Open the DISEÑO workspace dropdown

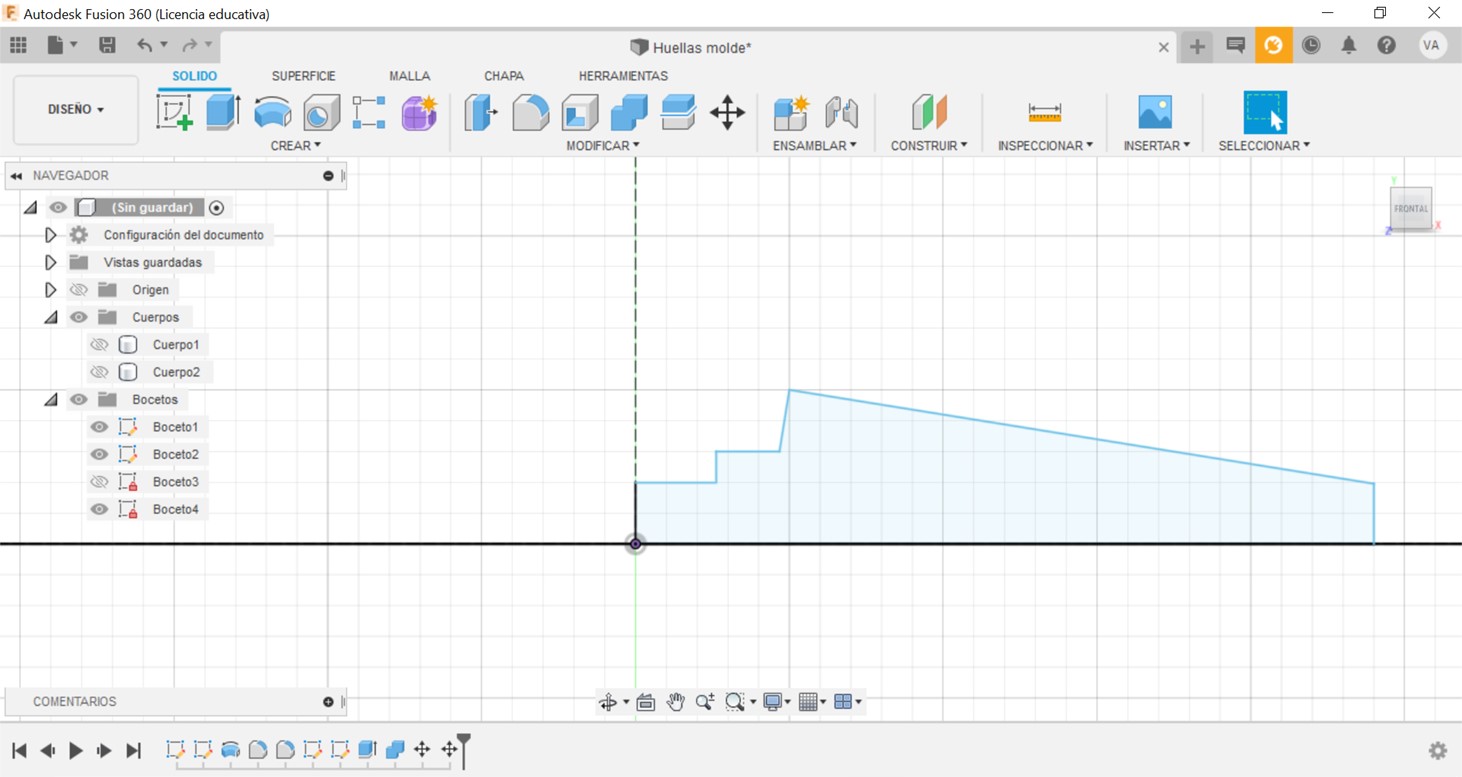(x=76, y=110)
